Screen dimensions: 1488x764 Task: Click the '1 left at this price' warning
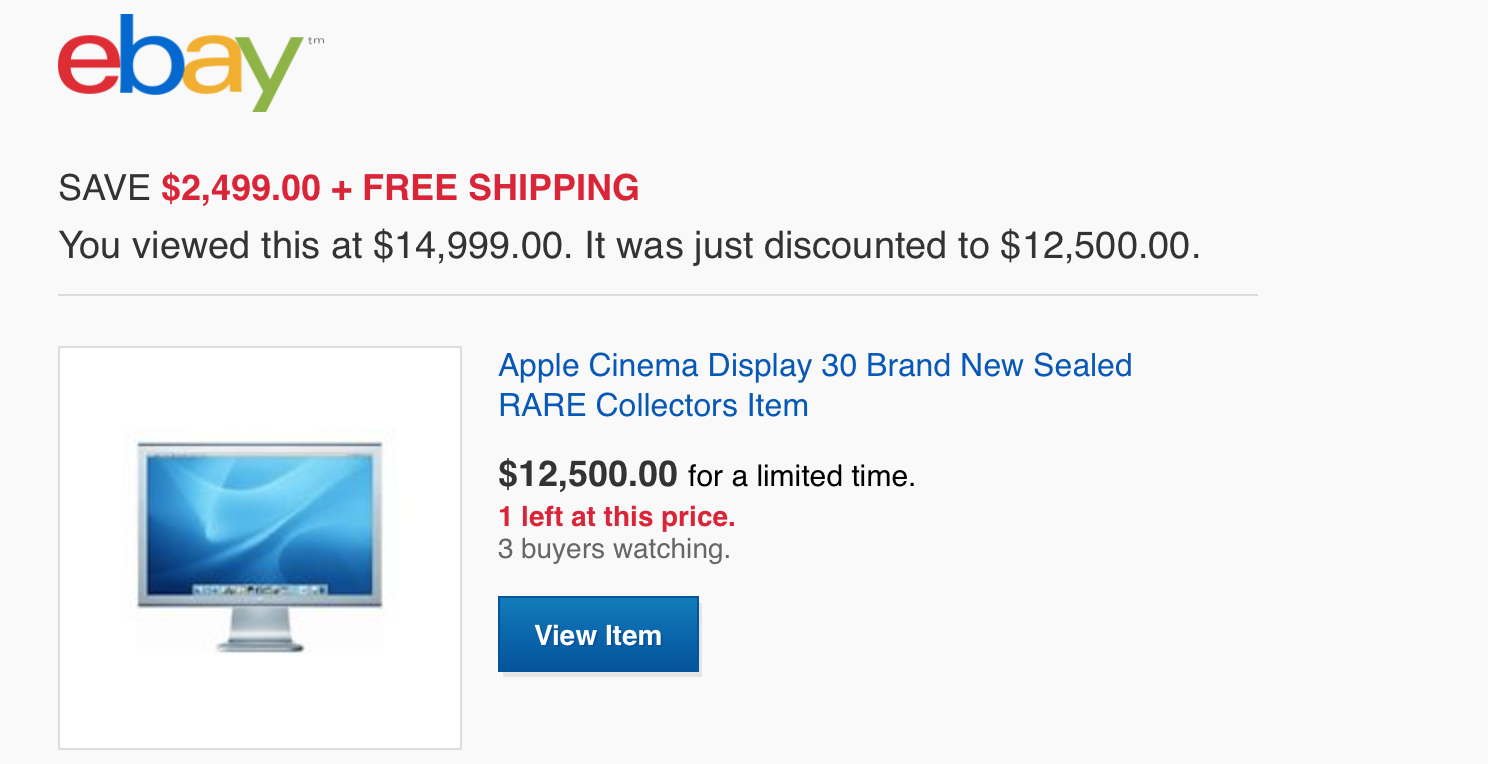coord(617,517)
